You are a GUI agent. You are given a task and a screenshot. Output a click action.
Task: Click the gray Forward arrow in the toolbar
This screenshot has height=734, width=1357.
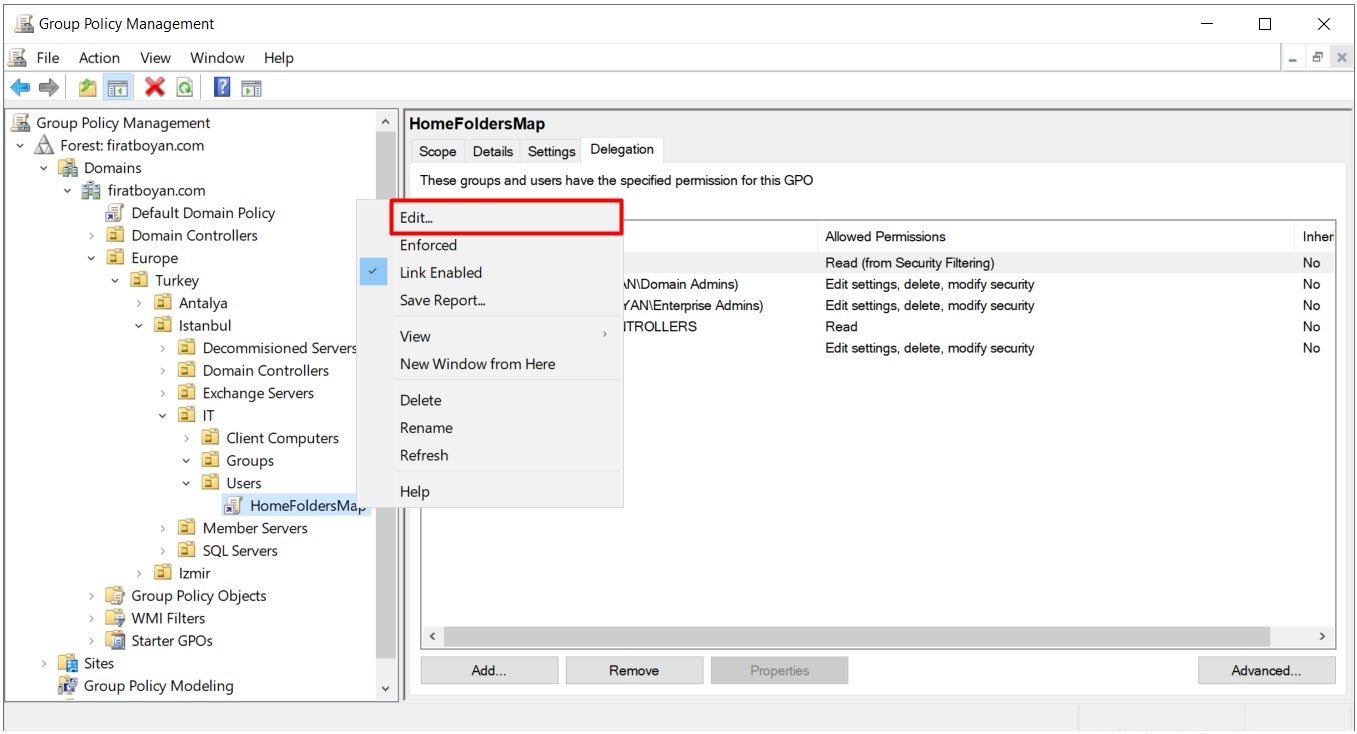48,88
